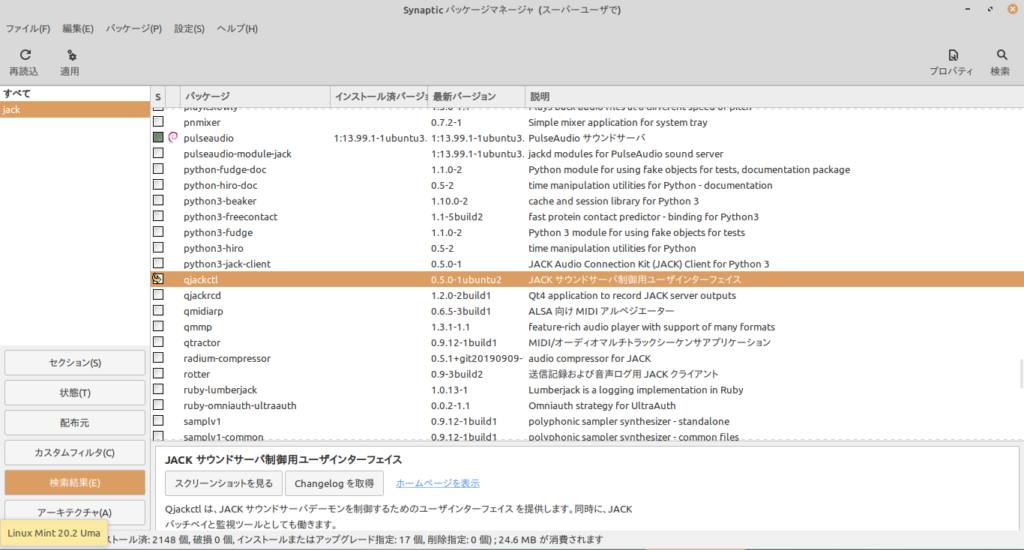The image size is (1024, 550).
Task: Click the 配布元 filter button
Action: click(x=74, y=423)
